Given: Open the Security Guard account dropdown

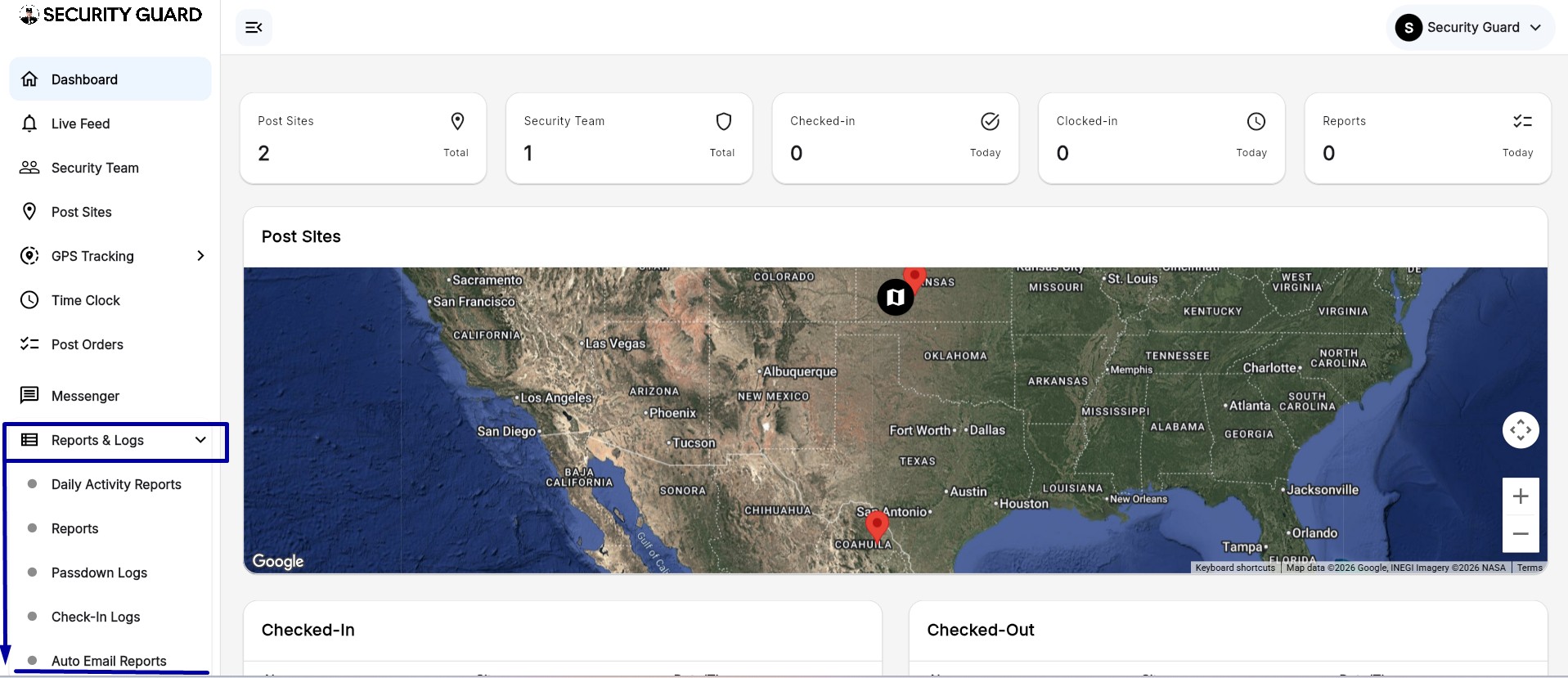Looking at the screenshot, I should (x=1471, y=28).
